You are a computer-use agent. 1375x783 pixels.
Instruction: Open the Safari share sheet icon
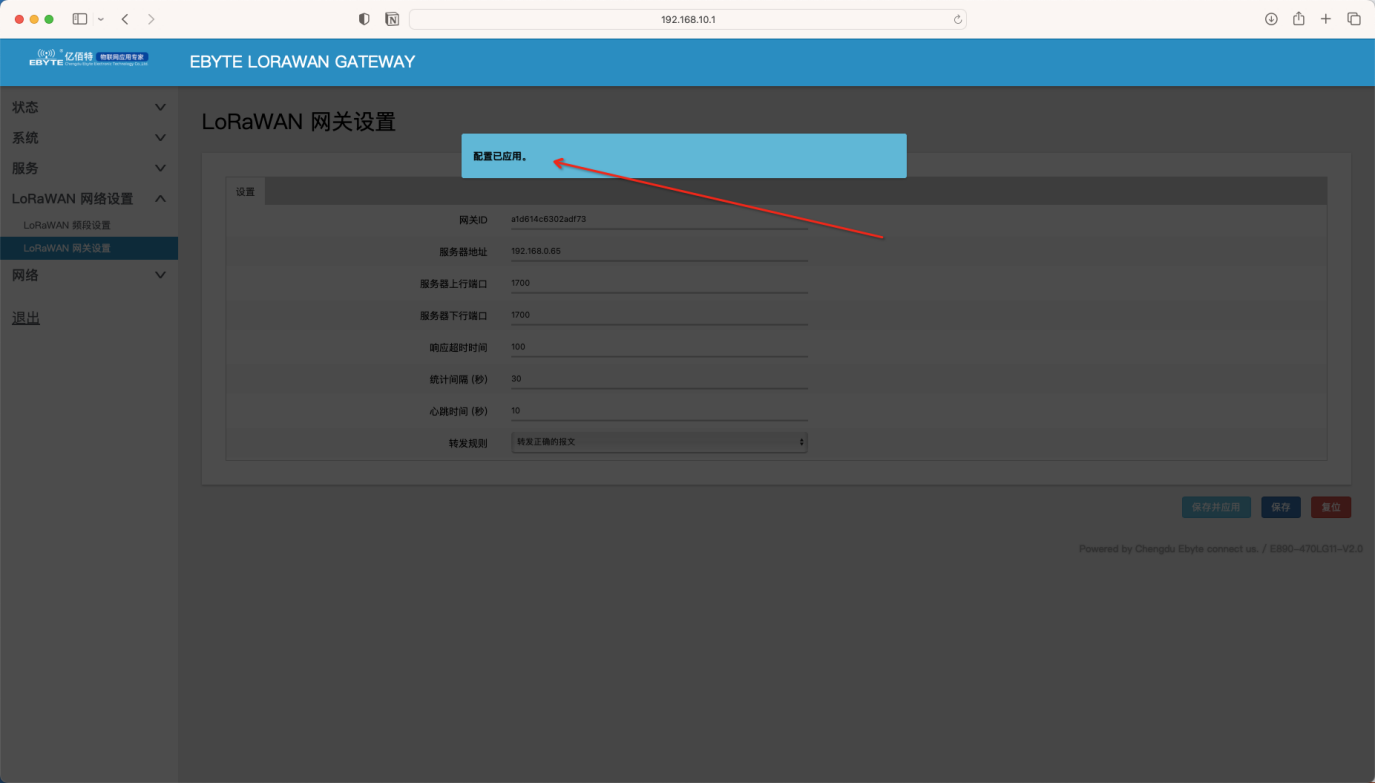coord(1298,18)
